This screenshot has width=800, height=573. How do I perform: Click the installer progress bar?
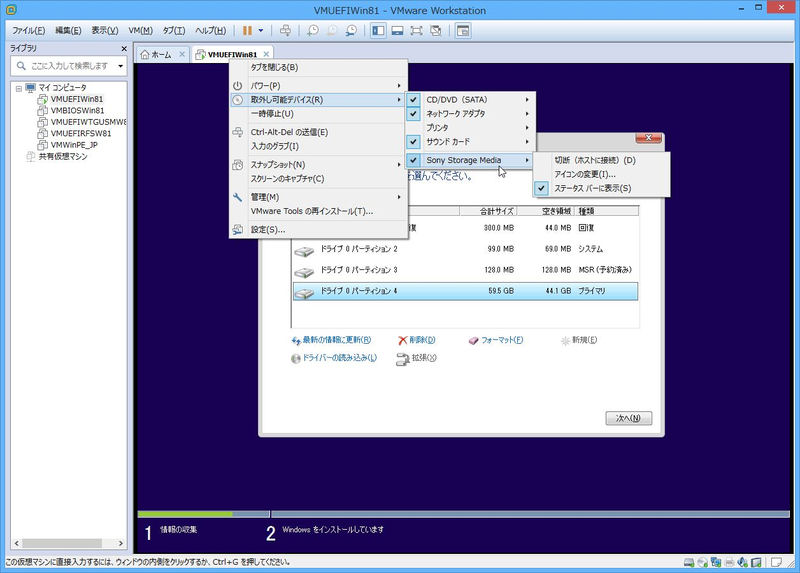(x=463, y=514)
